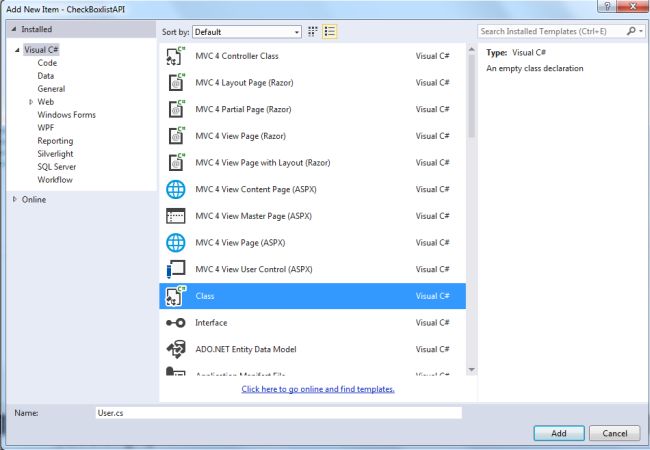Switch to medium icons list view
This screenshot has height=450, width=650.
pyautogui.click(x=330, y=31)
